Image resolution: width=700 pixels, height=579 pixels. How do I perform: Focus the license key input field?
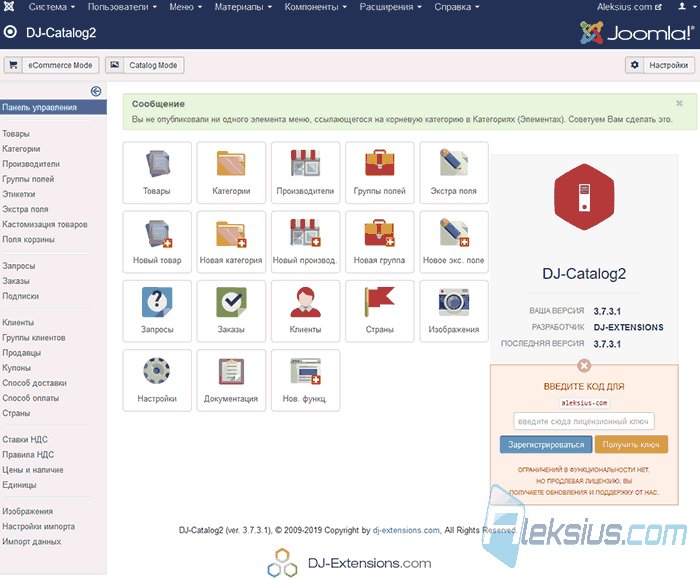584,421
